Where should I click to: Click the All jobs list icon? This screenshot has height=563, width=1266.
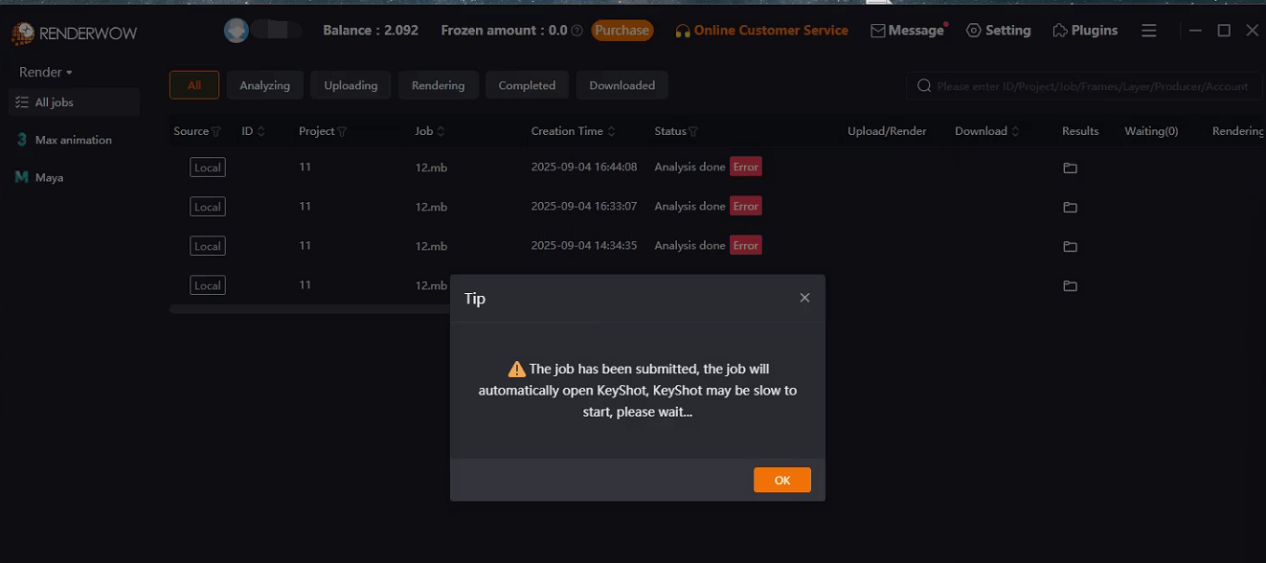pos(22,102)
